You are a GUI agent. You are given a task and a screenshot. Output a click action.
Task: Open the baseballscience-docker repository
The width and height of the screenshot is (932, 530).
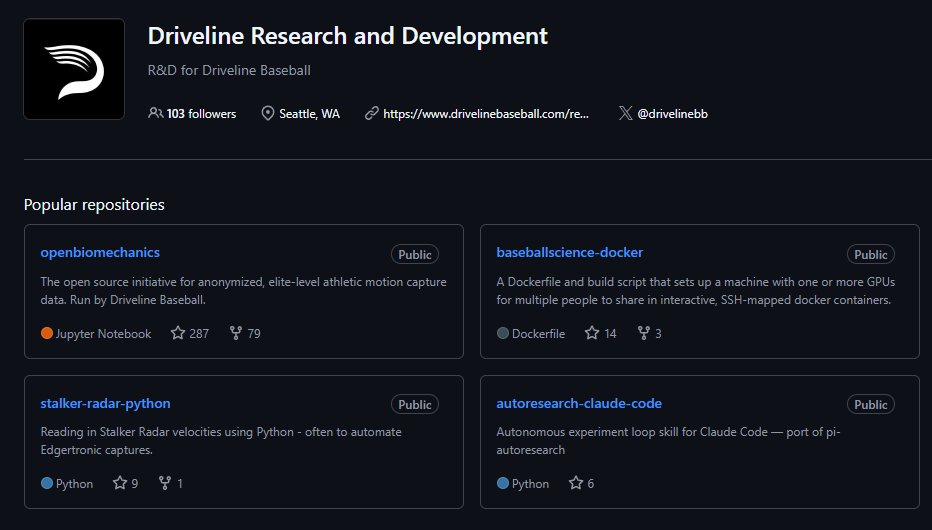click(x=569, y=253)
